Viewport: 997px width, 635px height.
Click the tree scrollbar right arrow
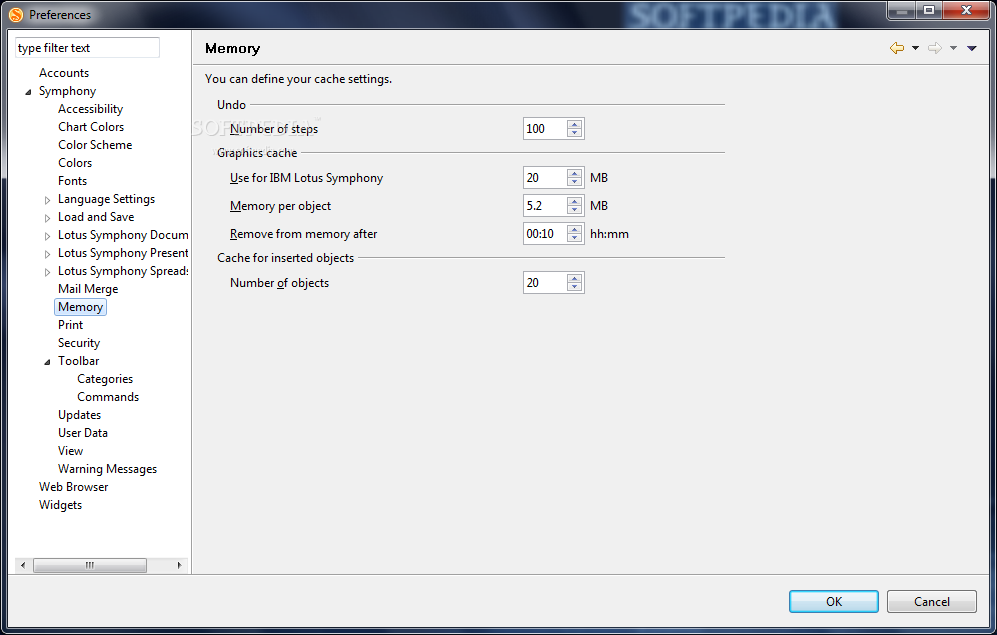(179, 564)
